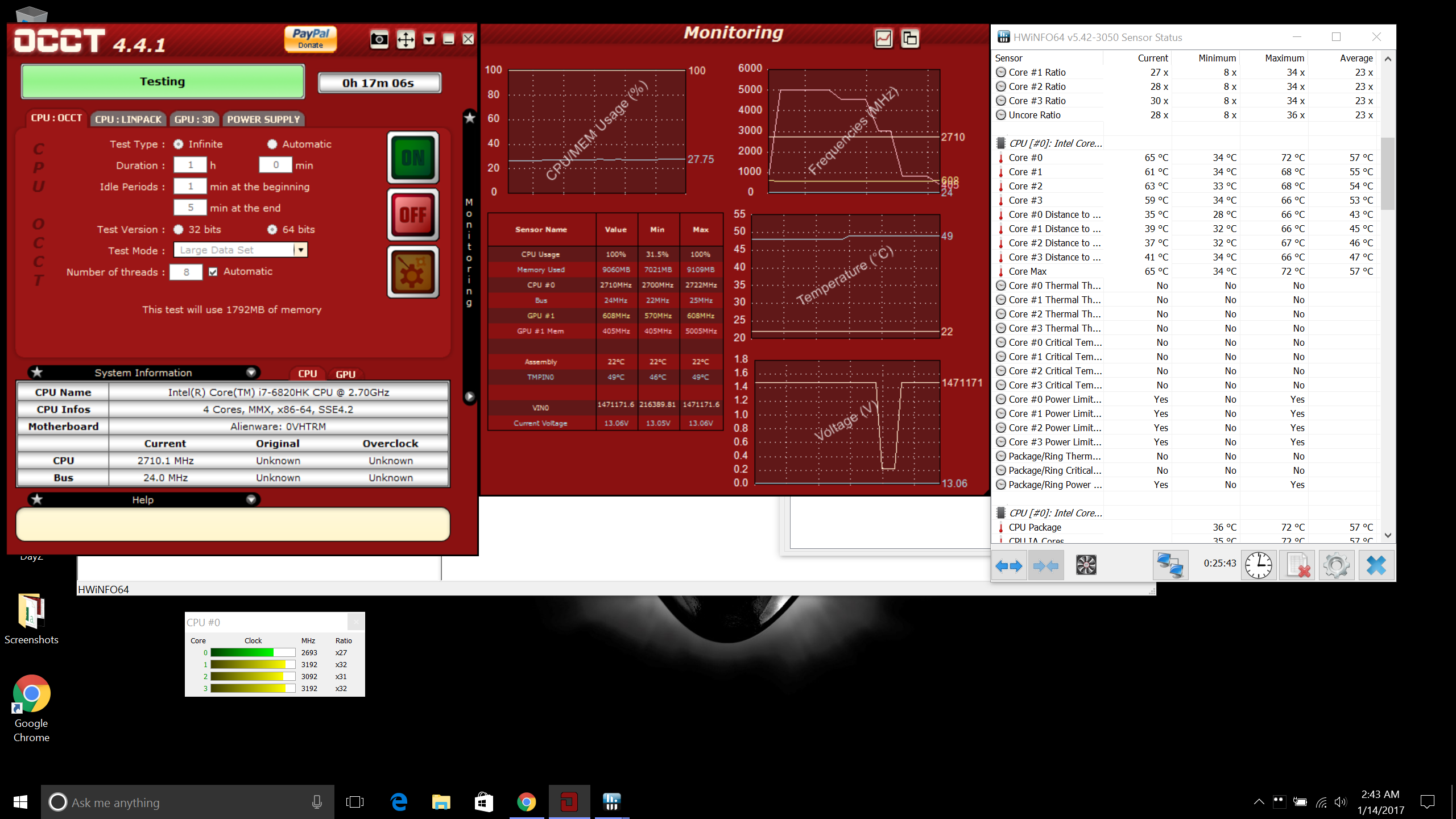
Task: Click HWiNFO vertical scrollbar thumb
Action: pos(1388,173)
